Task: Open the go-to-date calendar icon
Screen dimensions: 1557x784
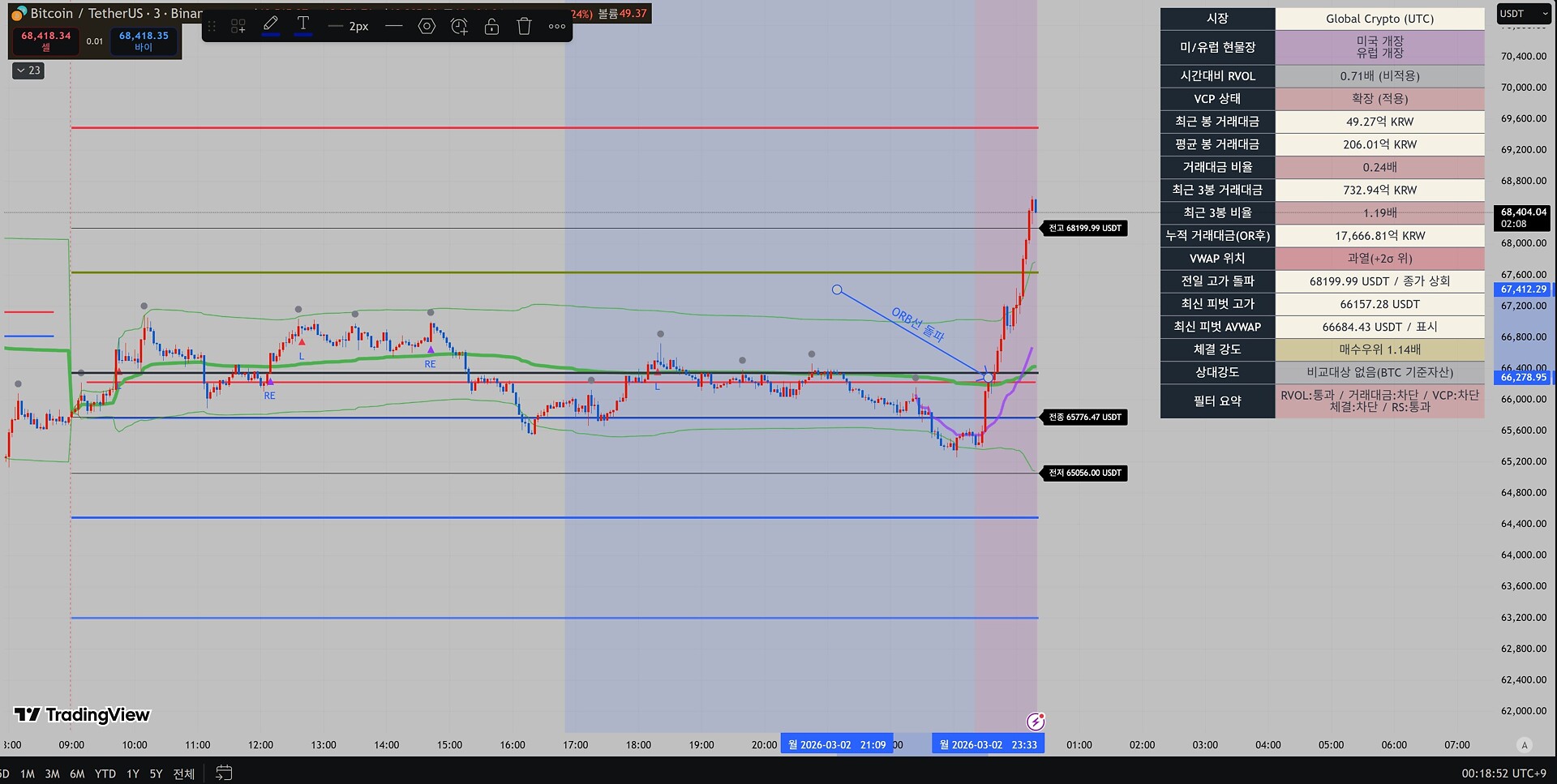Action: tap(224, 773)
